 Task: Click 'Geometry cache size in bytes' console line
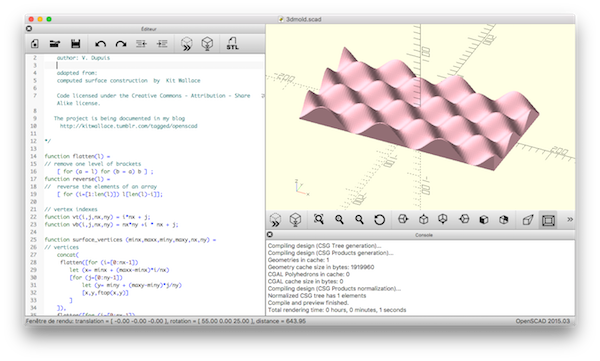click(321, 267)
